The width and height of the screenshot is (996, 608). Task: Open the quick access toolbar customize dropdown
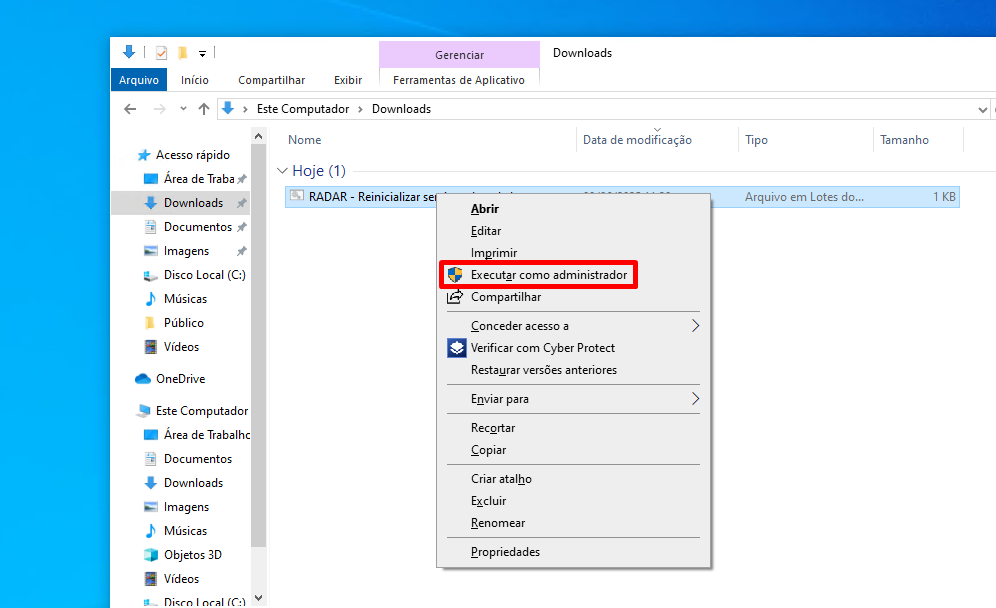[202, 53]
